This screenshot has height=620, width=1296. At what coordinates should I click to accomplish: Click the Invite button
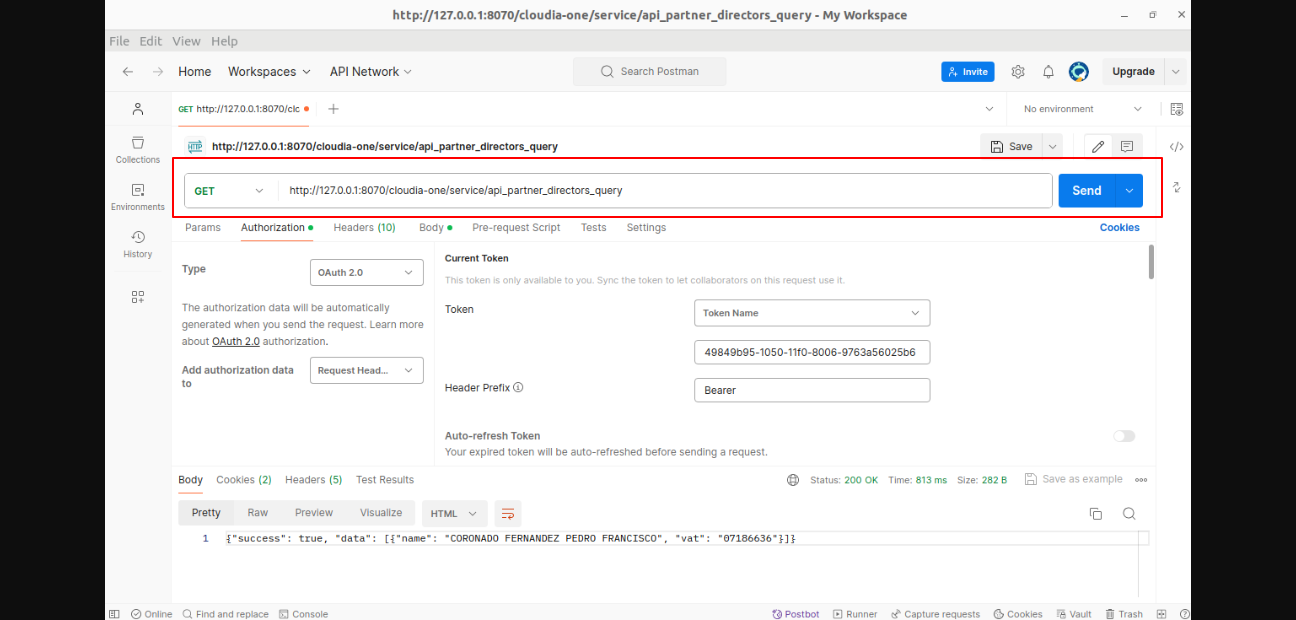click(x=967, y=72)
